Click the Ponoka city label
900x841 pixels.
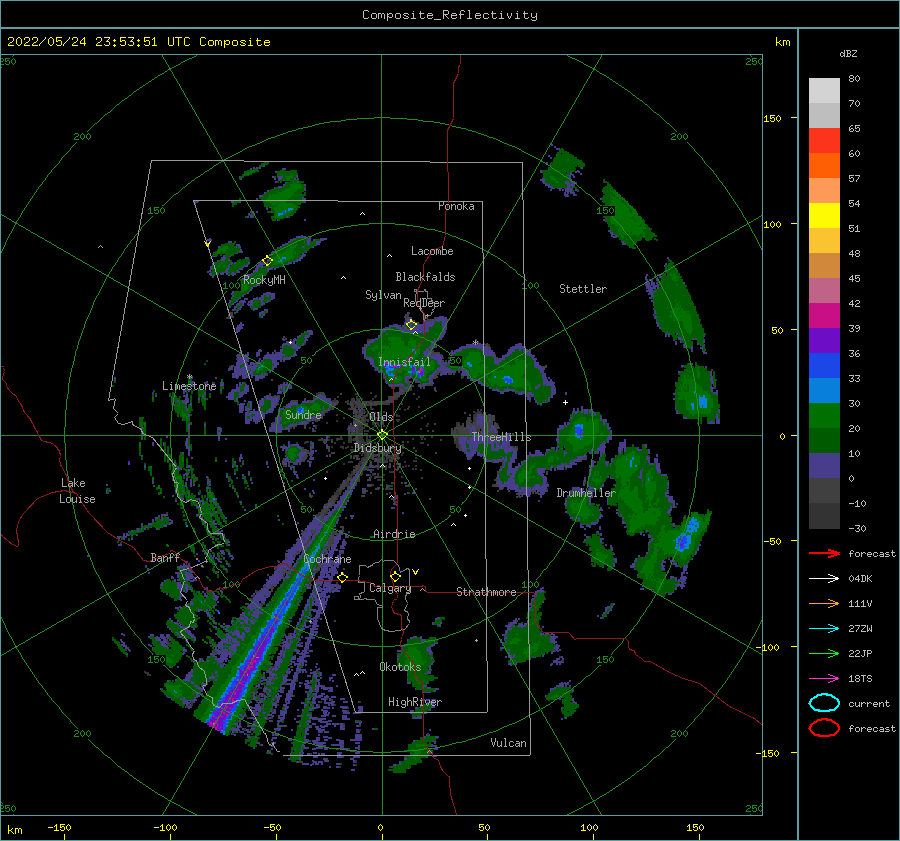coord(456,206)
